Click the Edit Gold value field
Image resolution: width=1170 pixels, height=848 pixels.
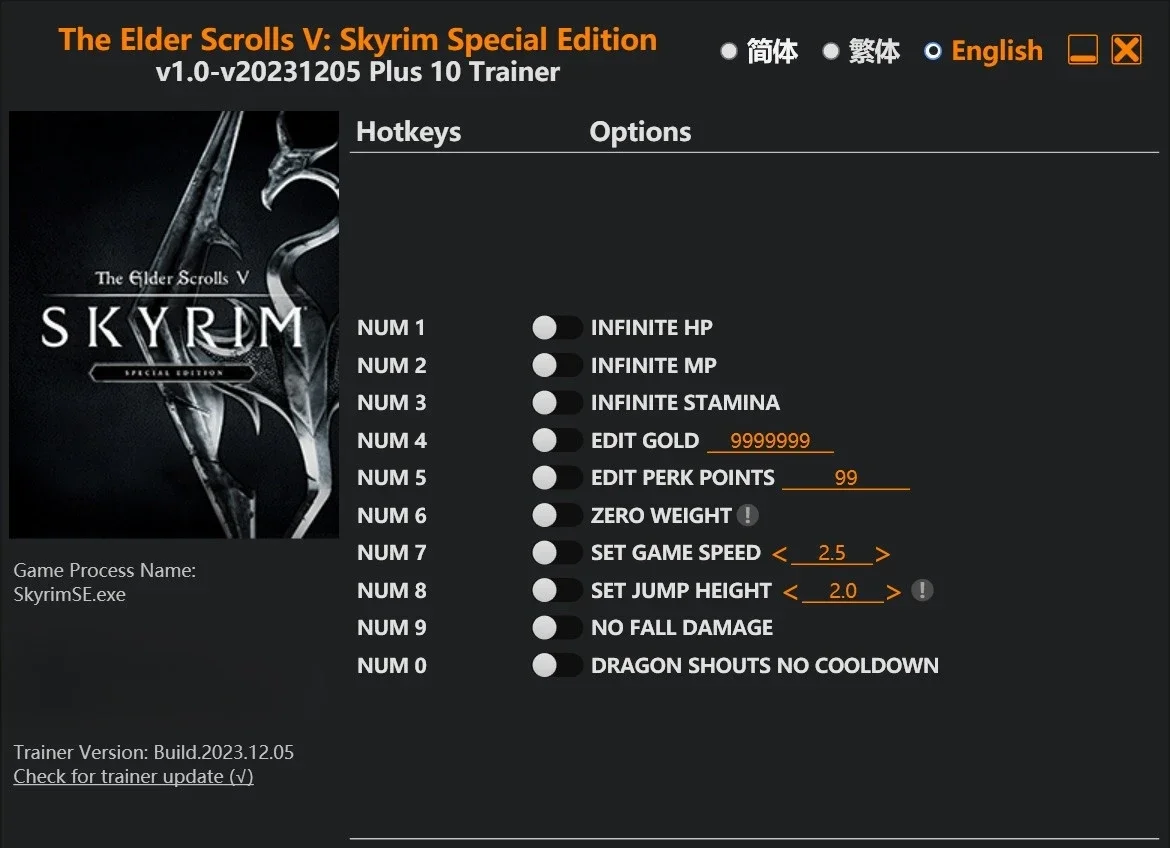[x=770, y=440]
